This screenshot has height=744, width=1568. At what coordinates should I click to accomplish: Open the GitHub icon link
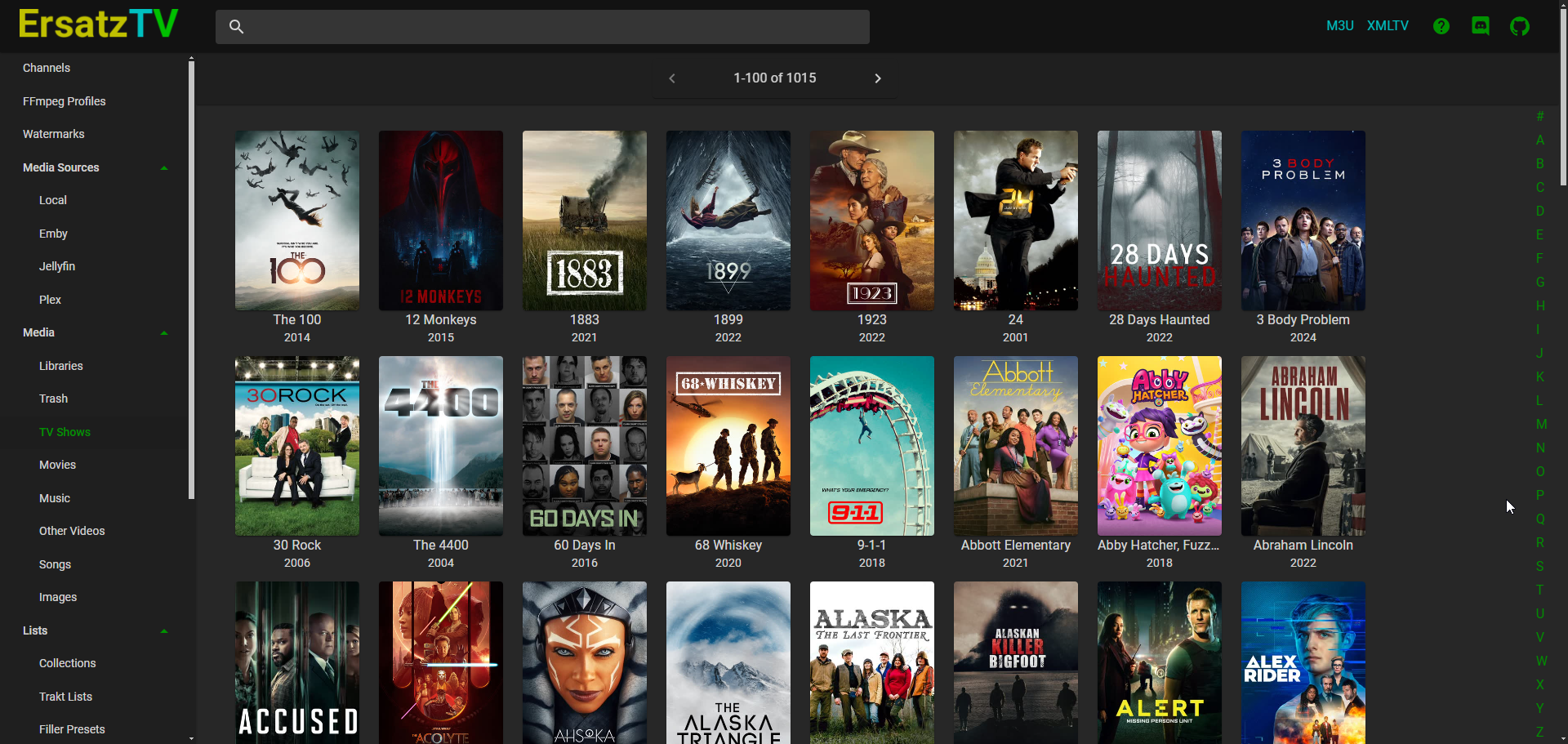[x=1520, y=26]
